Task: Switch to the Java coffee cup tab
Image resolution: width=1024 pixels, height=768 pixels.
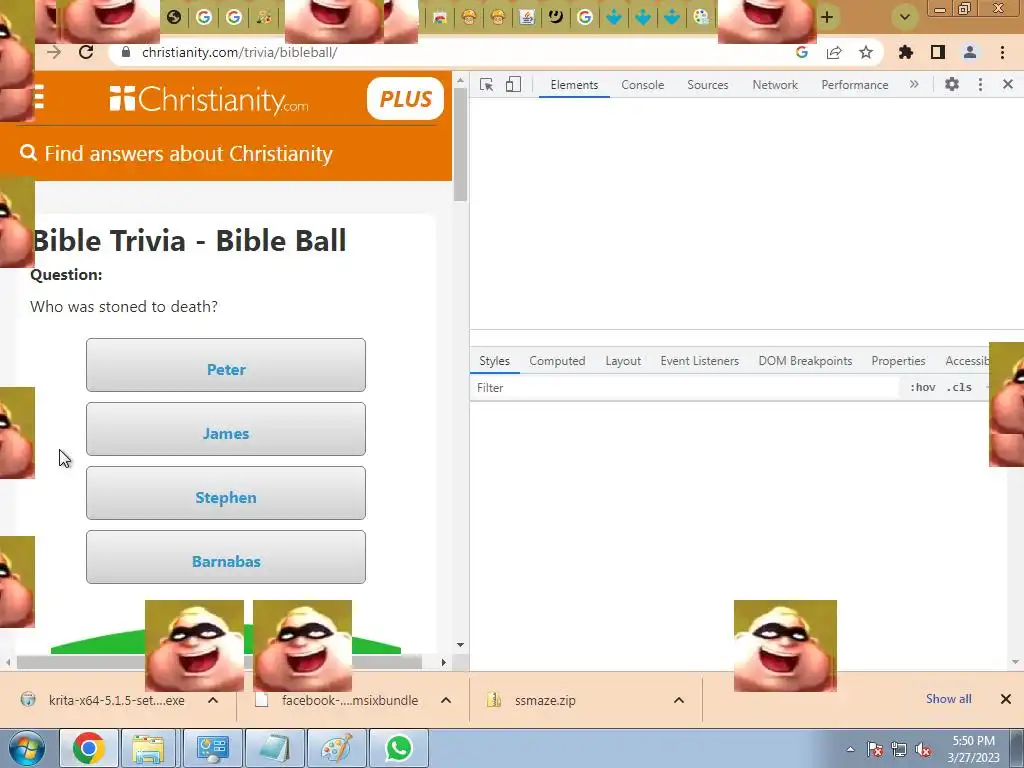Action: [526, 17]
